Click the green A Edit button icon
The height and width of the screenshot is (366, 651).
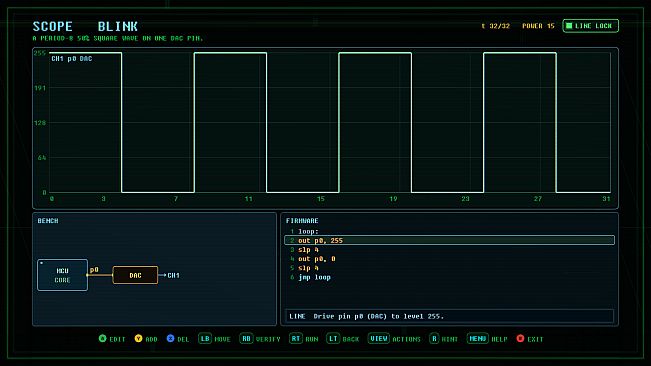[103, 339]
